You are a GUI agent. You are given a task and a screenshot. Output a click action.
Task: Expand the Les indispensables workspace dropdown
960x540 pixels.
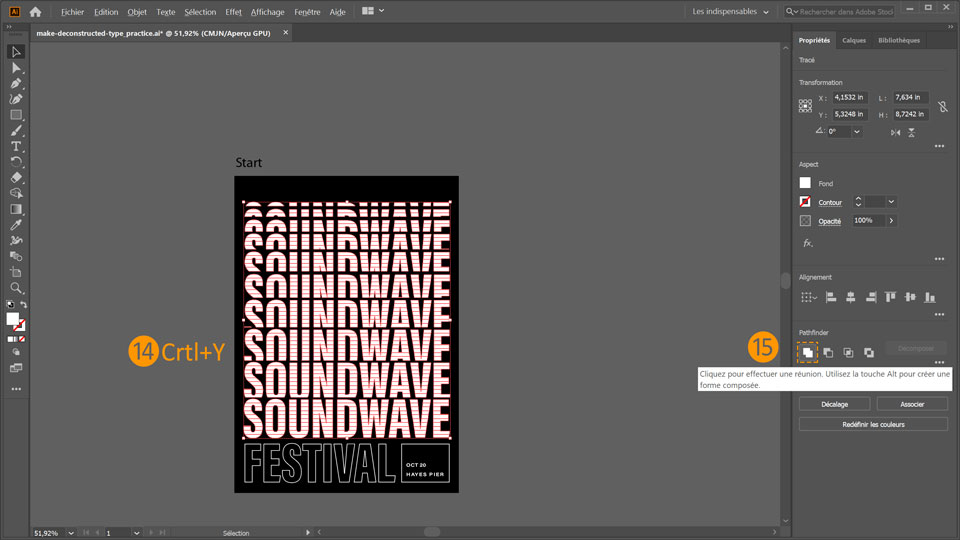tap(766, 12)
